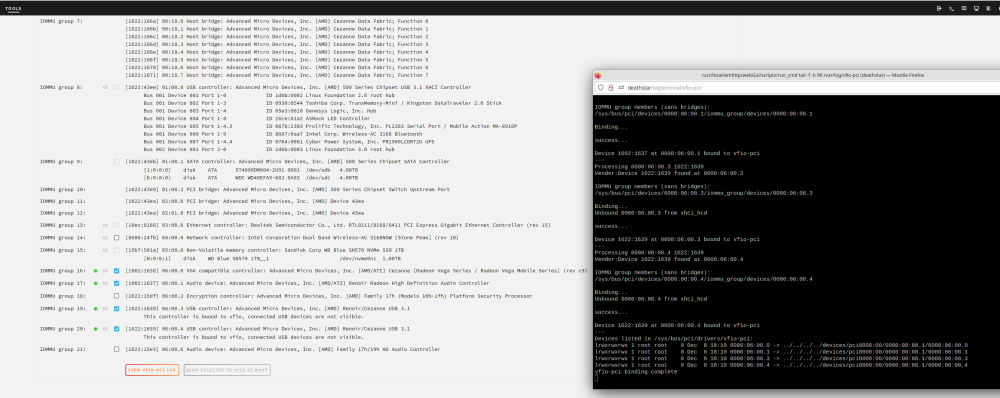The image size is (1000, 398).
Task: Uncheck the VGA compatible controller checkbox
Action: tap(117, 270)
